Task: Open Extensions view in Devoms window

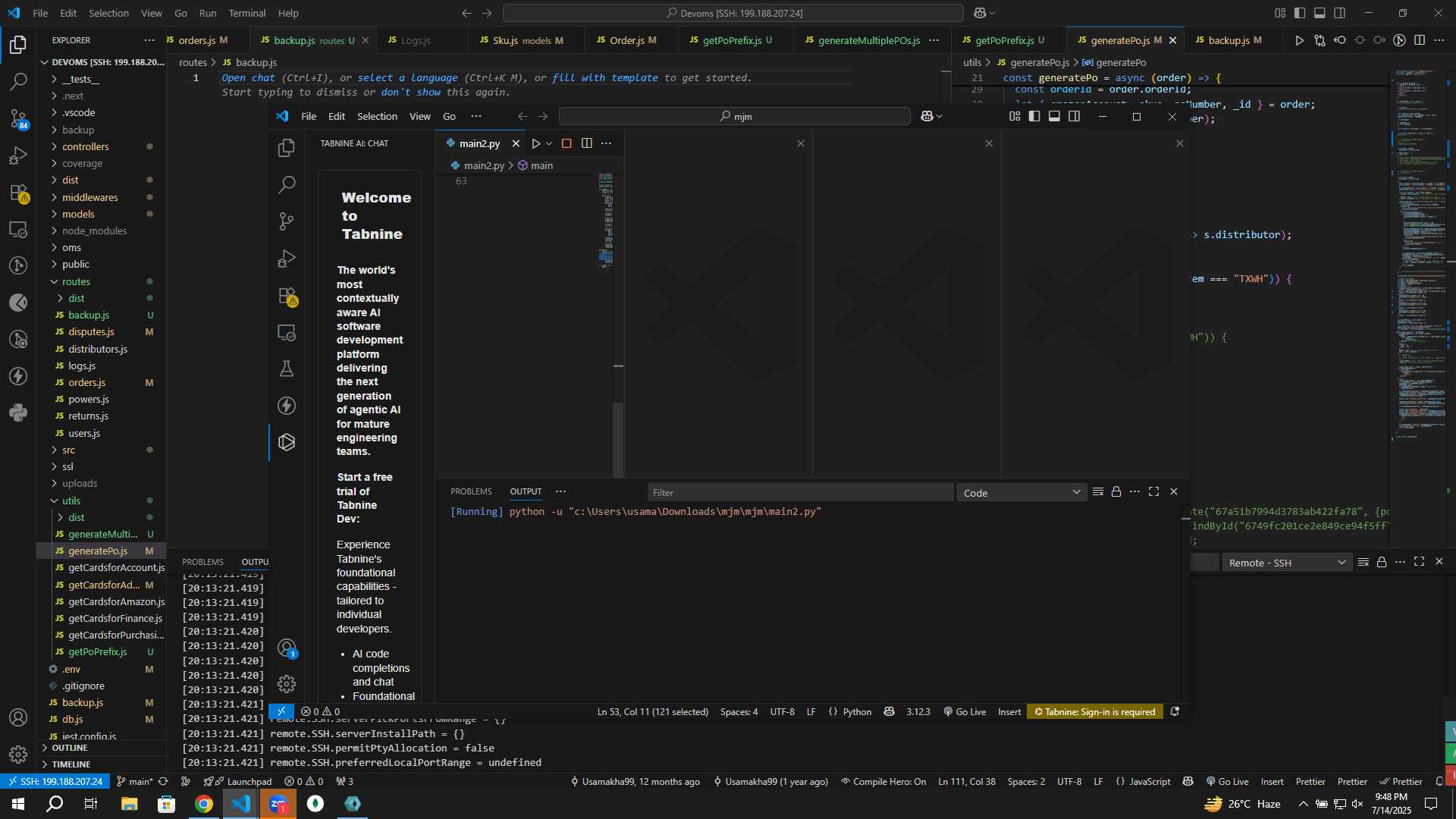Action: (18, 193)
